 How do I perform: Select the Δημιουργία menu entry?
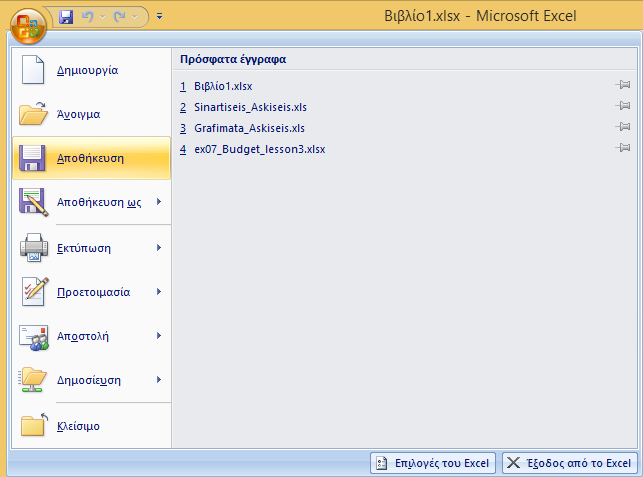[x=87, y=71]
